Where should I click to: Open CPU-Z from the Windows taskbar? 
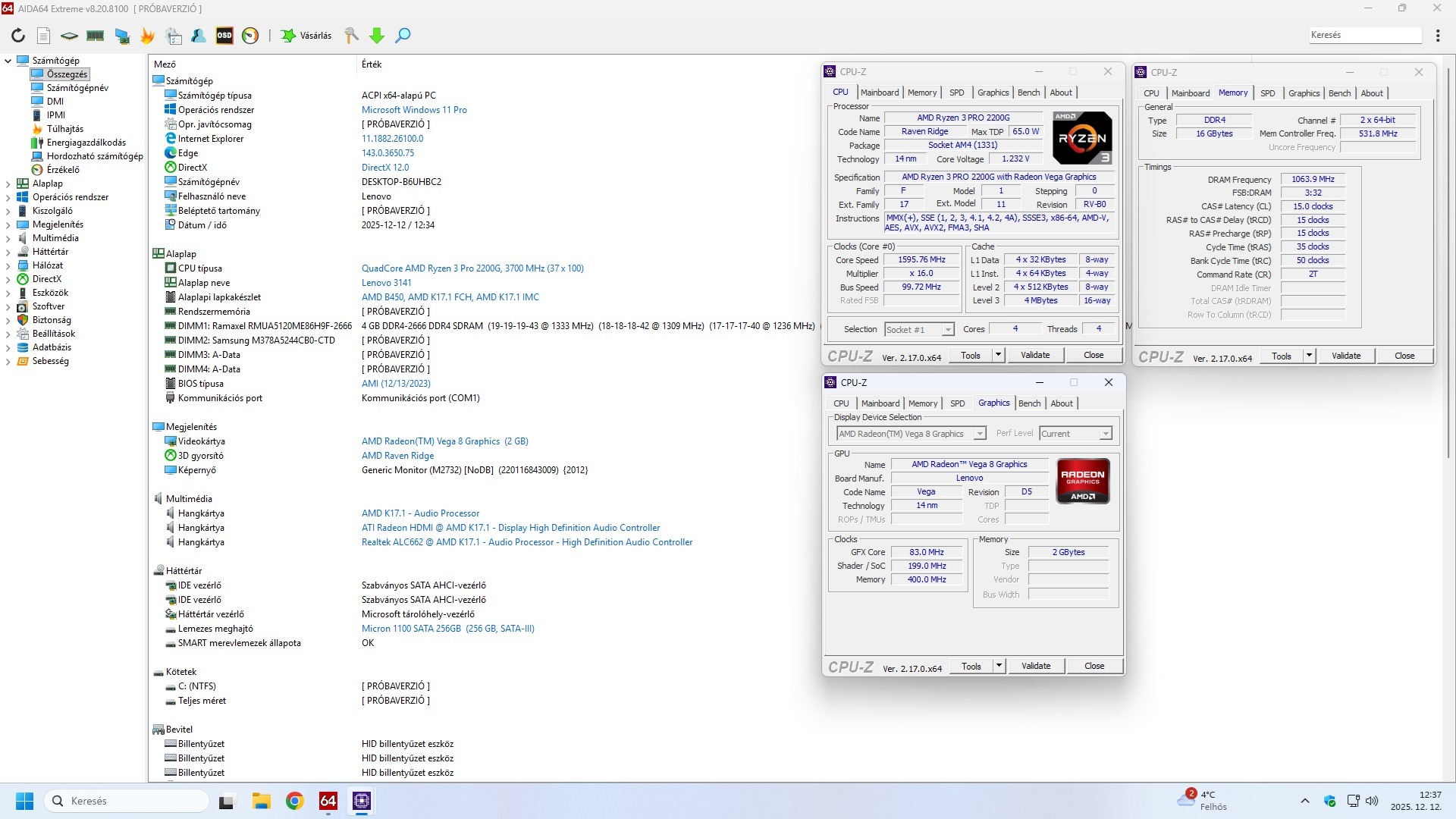362,801
